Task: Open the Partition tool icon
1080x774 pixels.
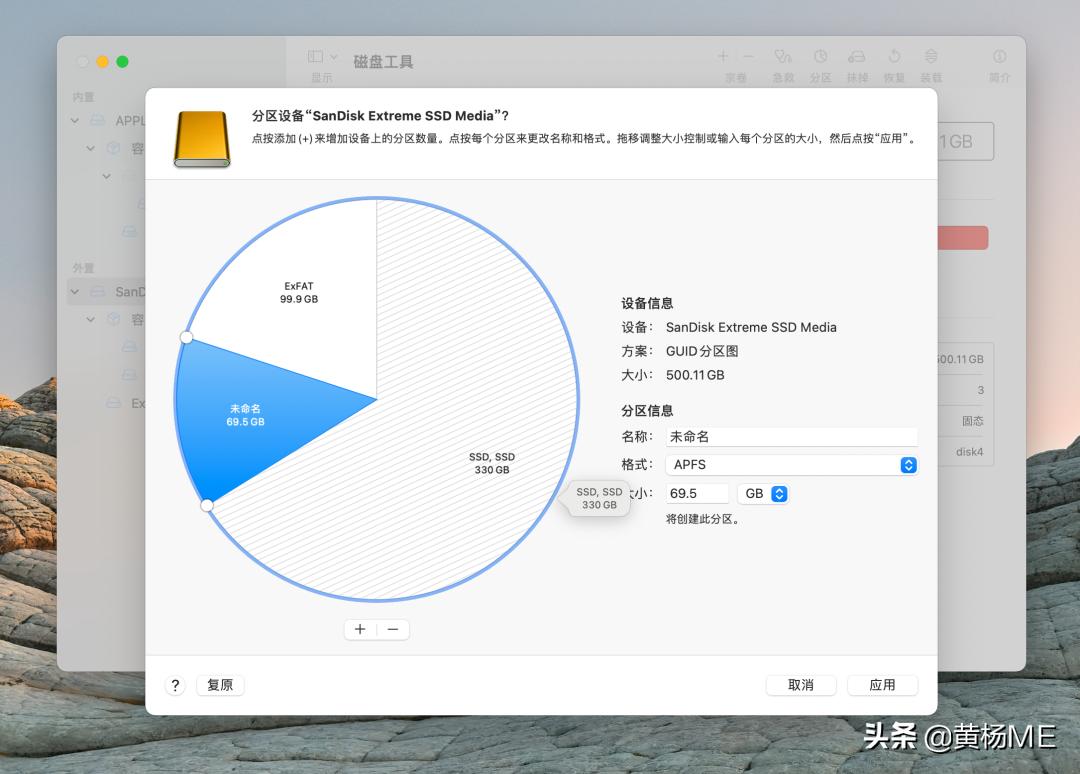Action: 819,57
